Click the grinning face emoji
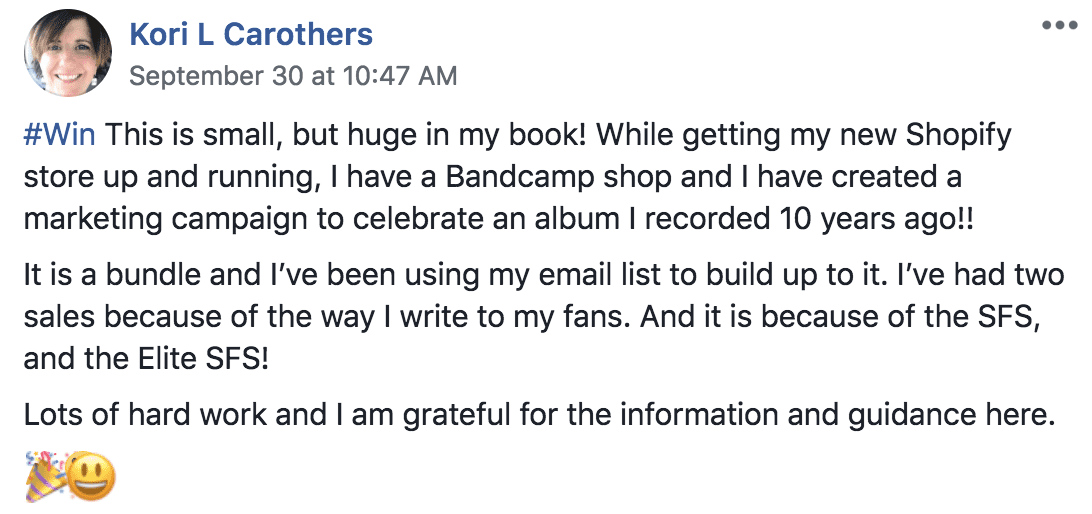The height and width of the screenshot is (514, 1092). (x=91, y=476)
